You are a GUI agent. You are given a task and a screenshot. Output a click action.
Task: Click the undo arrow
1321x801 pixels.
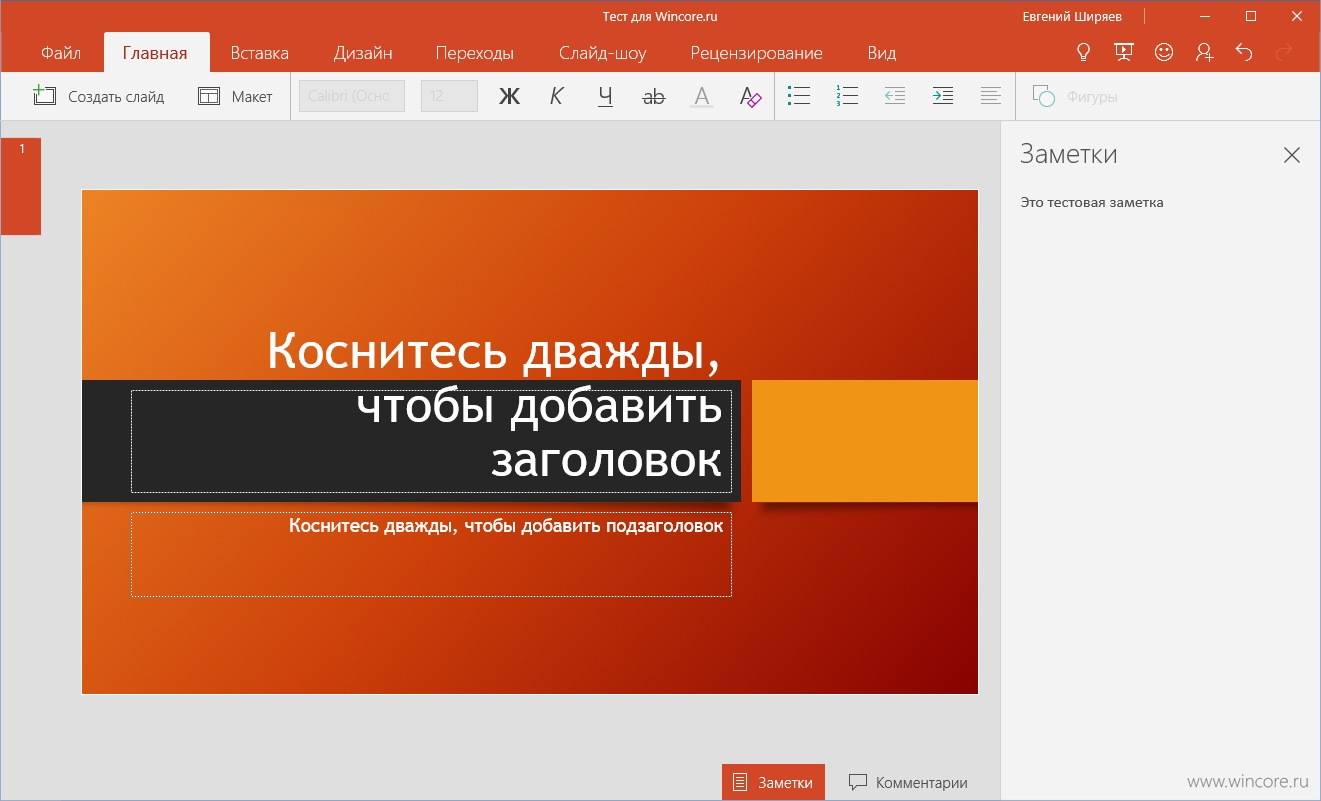[1244, 52]
